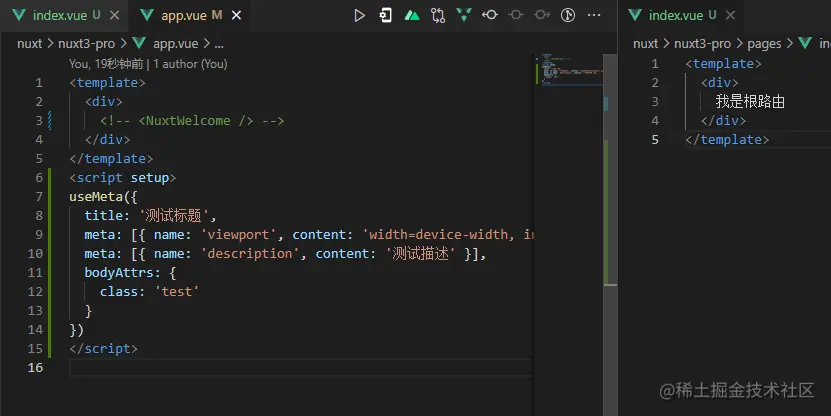Click line number 3 in right index.vue
This screenshot has width=831, height=416.
coord(655,102)
